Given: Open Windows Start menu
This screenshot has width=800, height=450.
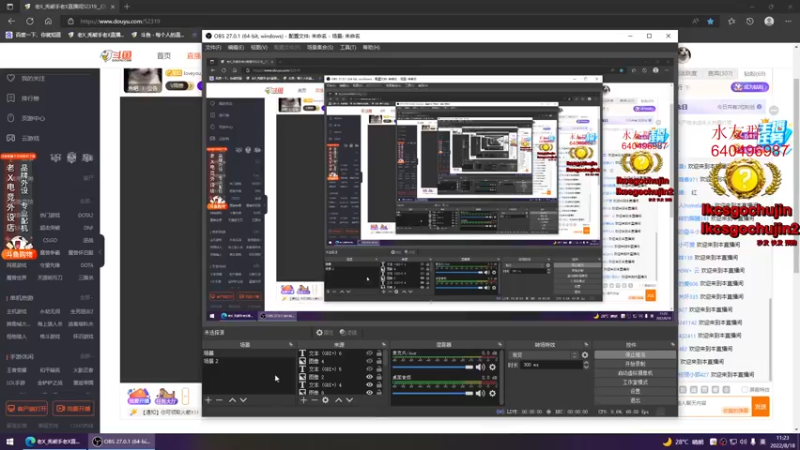Looking at the screenshot, I should pos(9,442).
